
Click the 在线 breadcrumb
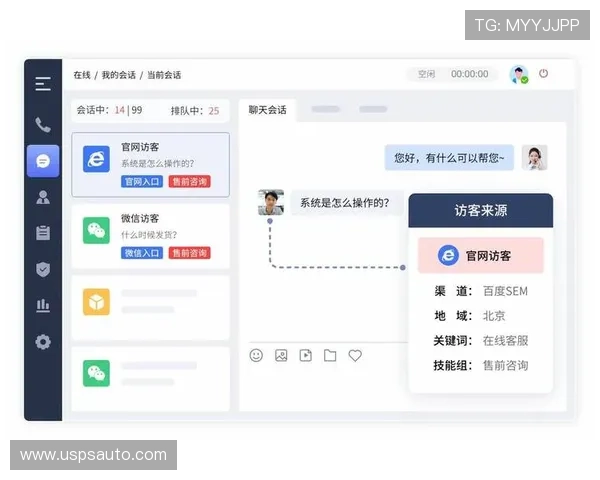point(82,75)
